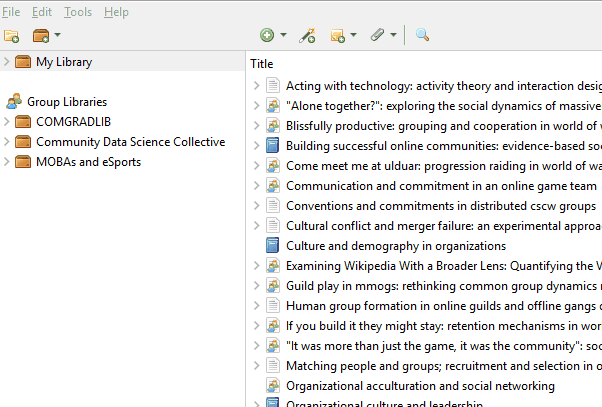The height and width of the screenshot is (407, 602).
Task: Open the New Library dropdown arrow
Action: [58, 35]
